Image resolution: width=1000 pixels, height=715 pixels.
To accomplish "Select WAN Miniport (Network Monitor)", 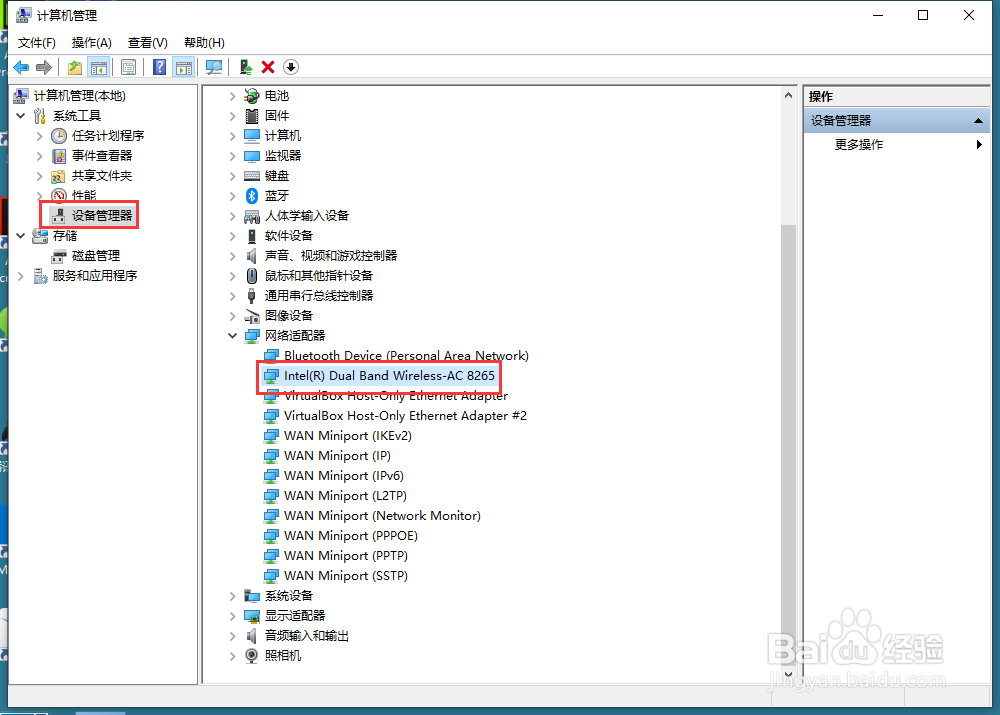I will [382, 515].
